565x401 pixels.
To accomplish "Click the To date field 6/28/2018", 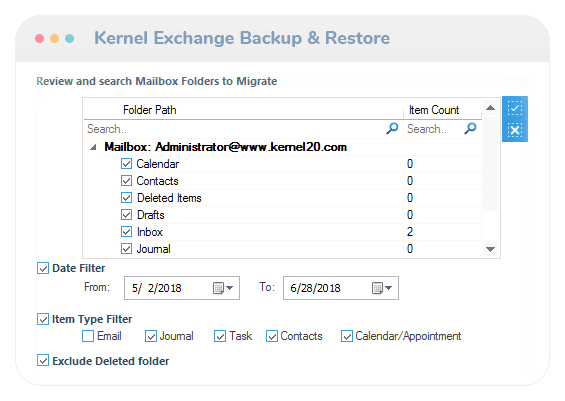I will [341, 288].
